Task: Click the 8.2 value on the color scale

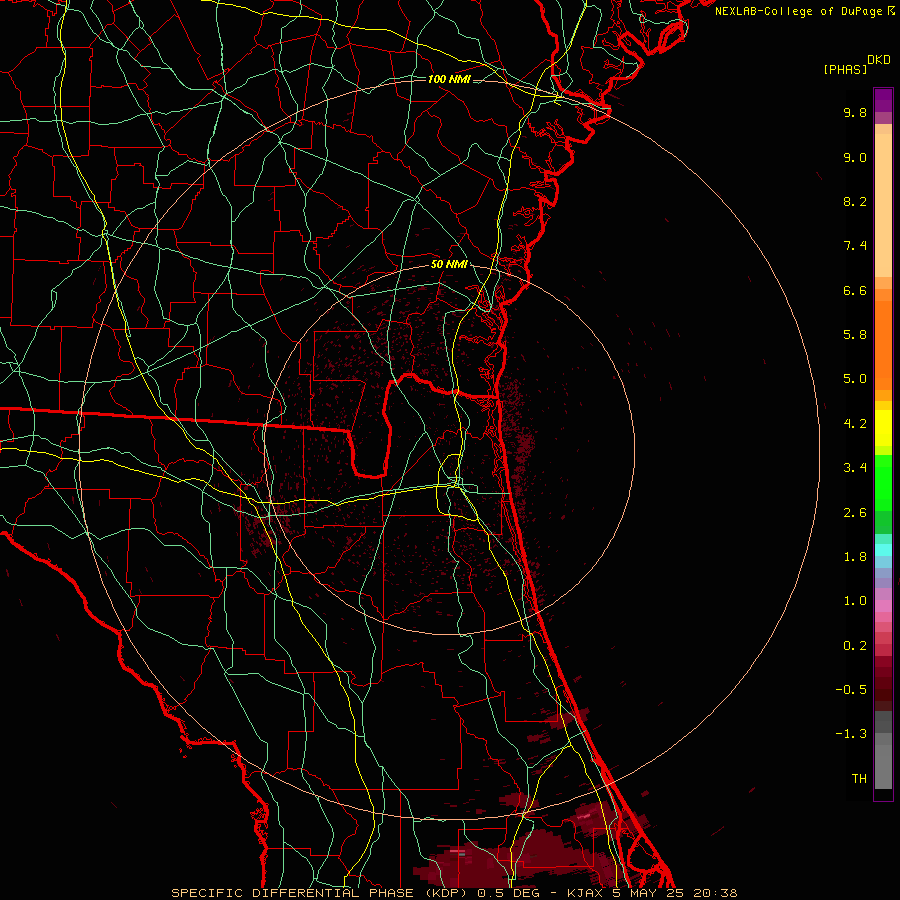Action: pyautogui.click(x=855, y=201)
